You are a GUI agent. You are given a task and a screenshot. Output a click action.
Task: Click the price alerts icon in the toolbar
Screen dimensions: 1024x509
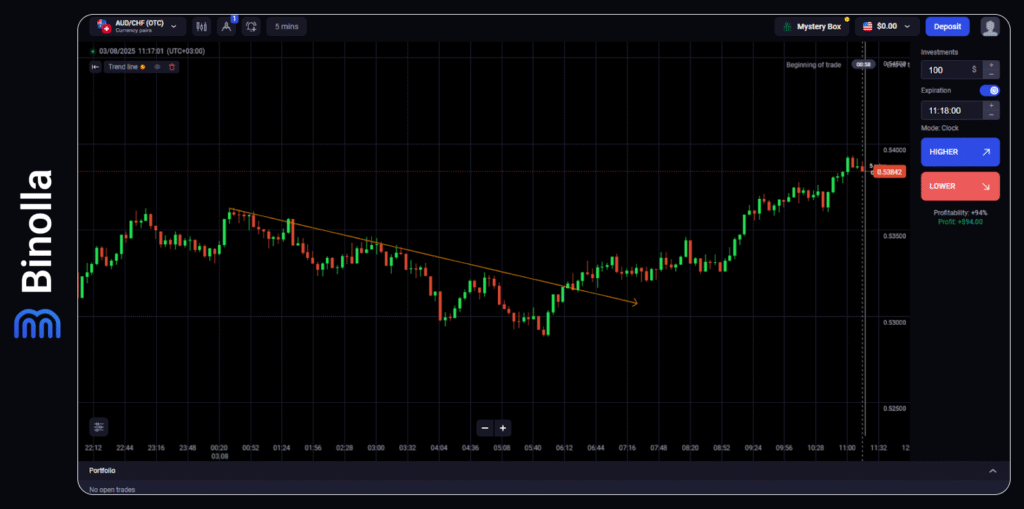[x=251, y=26]
